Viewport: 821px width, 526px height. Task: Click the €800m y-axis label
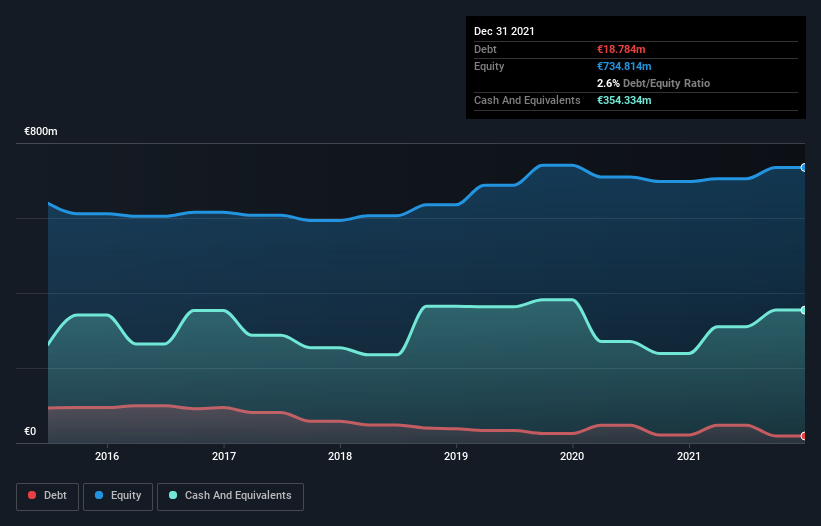[x=41, y=131]
